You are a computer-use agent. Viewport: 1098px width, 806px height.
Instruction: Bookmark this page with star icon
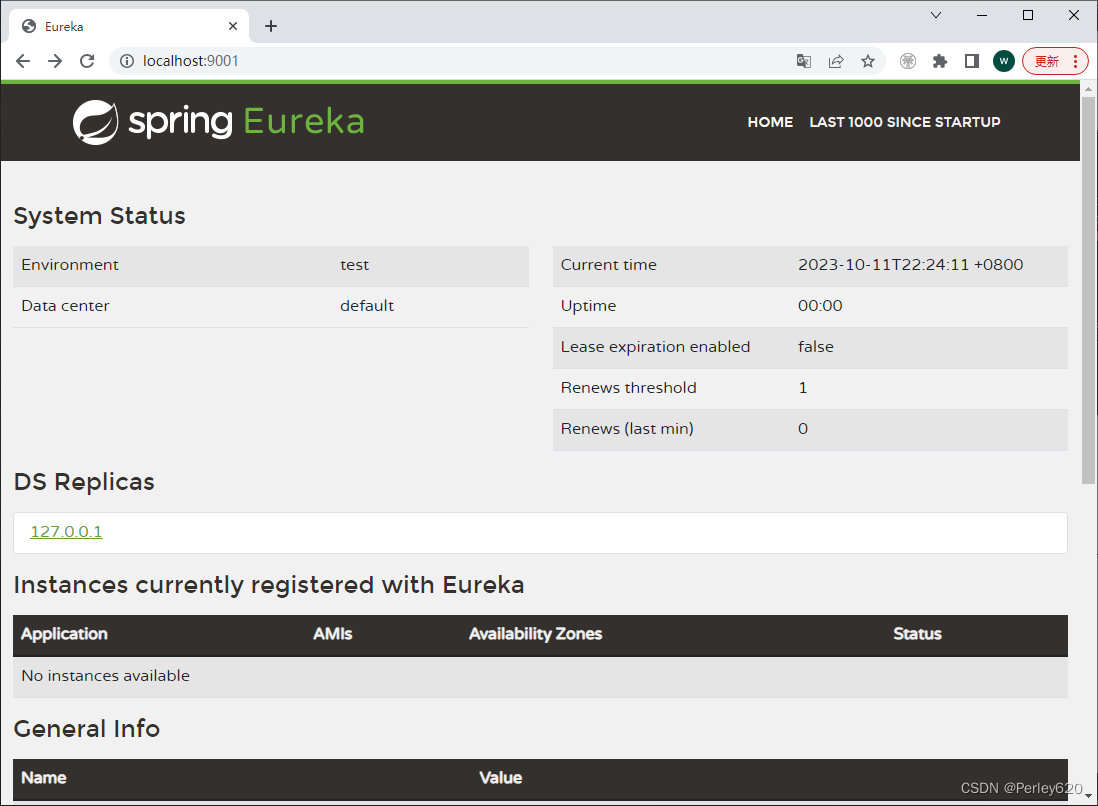[868, 61]
